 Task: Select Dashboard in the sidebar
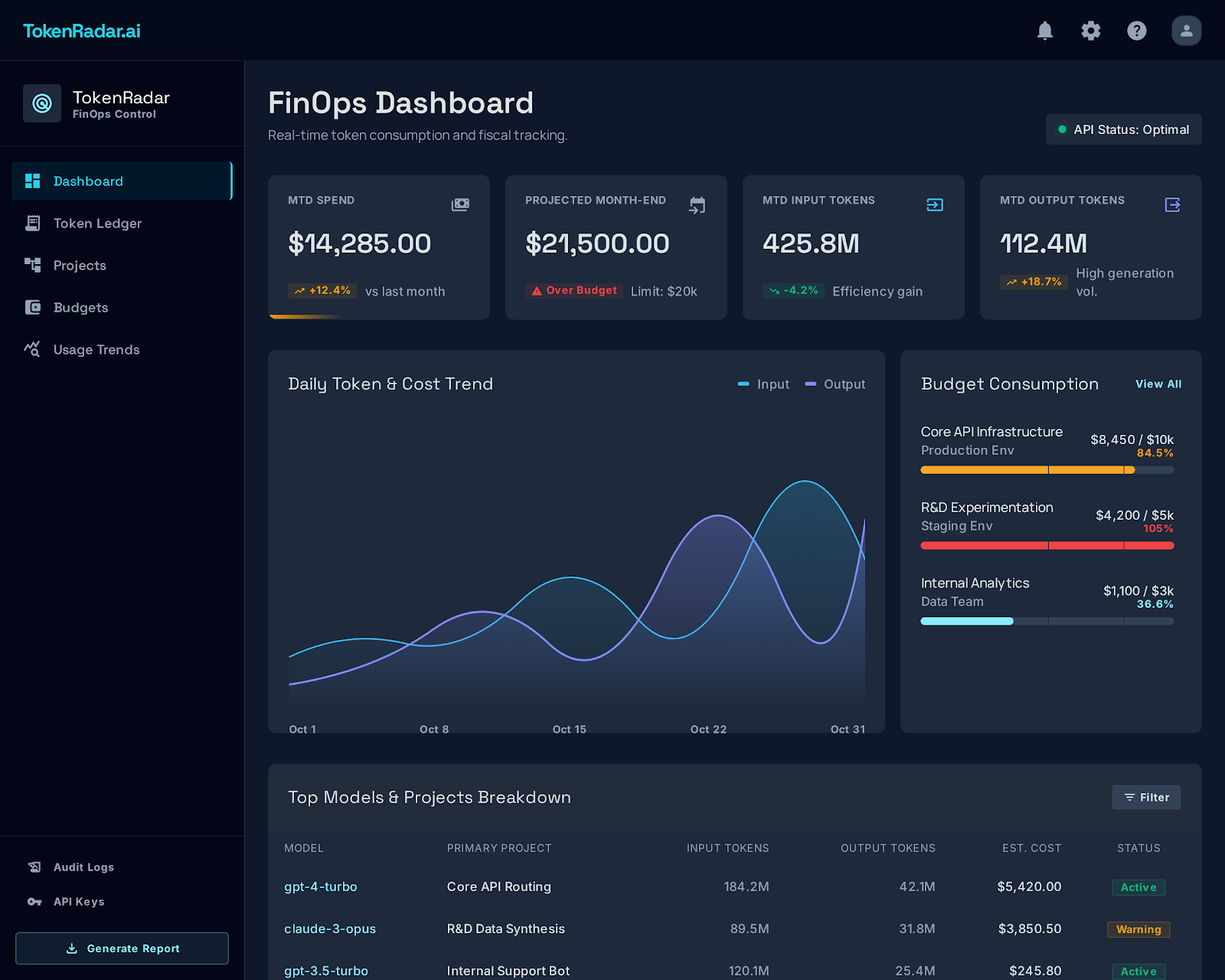(x=122, y=181)
